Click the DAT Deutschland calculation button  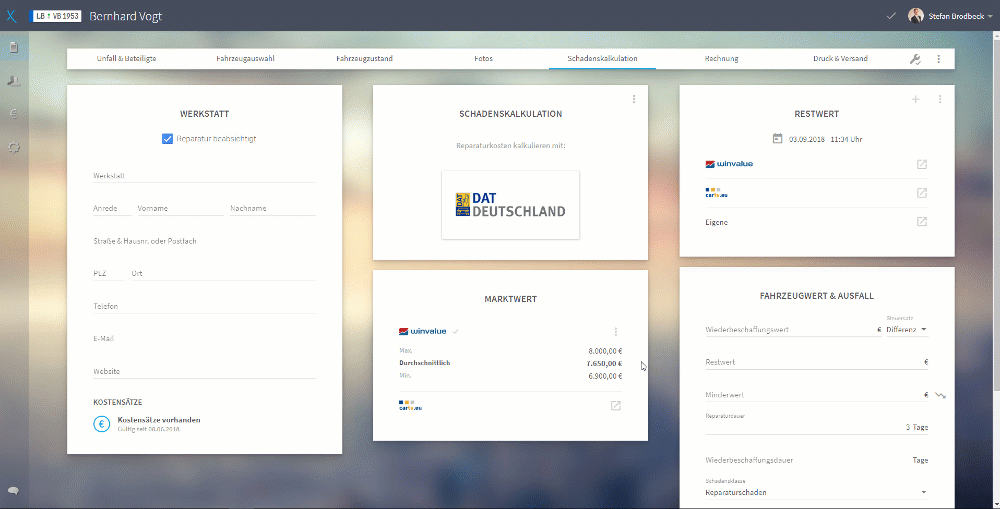[510, 205]
